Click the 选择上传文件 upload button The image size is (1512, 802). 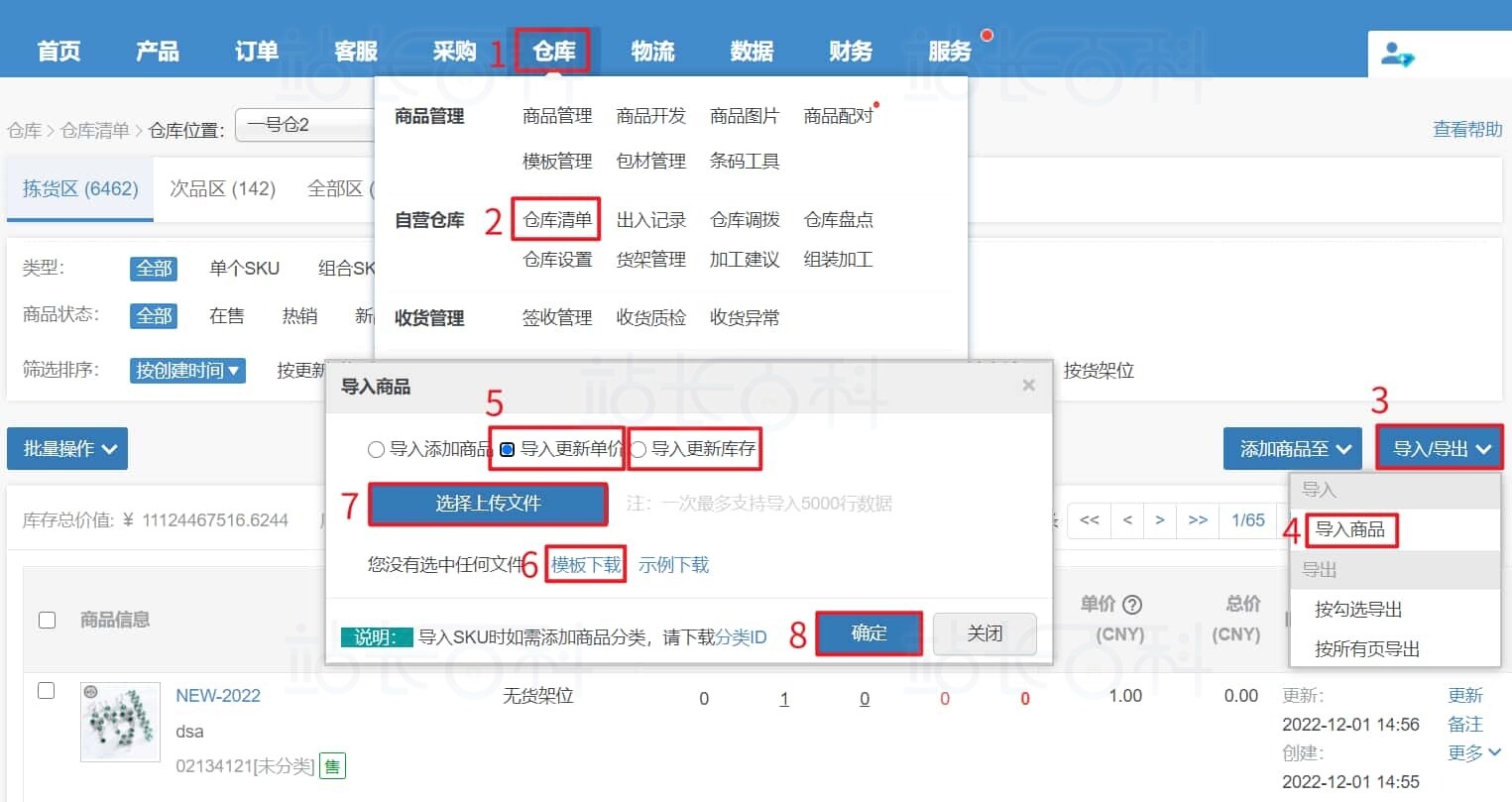point(488,504)
